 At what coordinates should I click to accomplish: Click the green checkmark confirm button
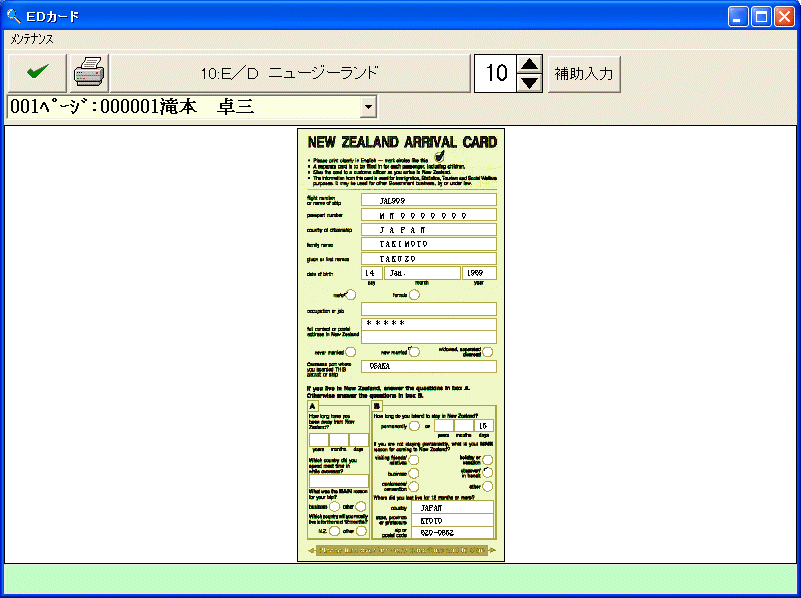[x=38, y=73]
